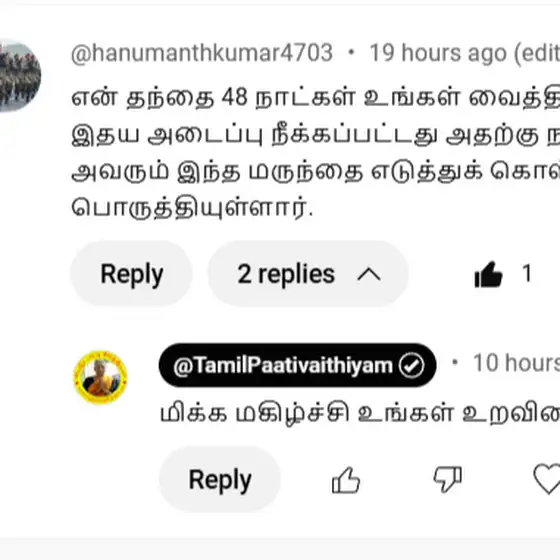Click the Tamil reply text under TamilPaativaithiyam

(360, 414)
